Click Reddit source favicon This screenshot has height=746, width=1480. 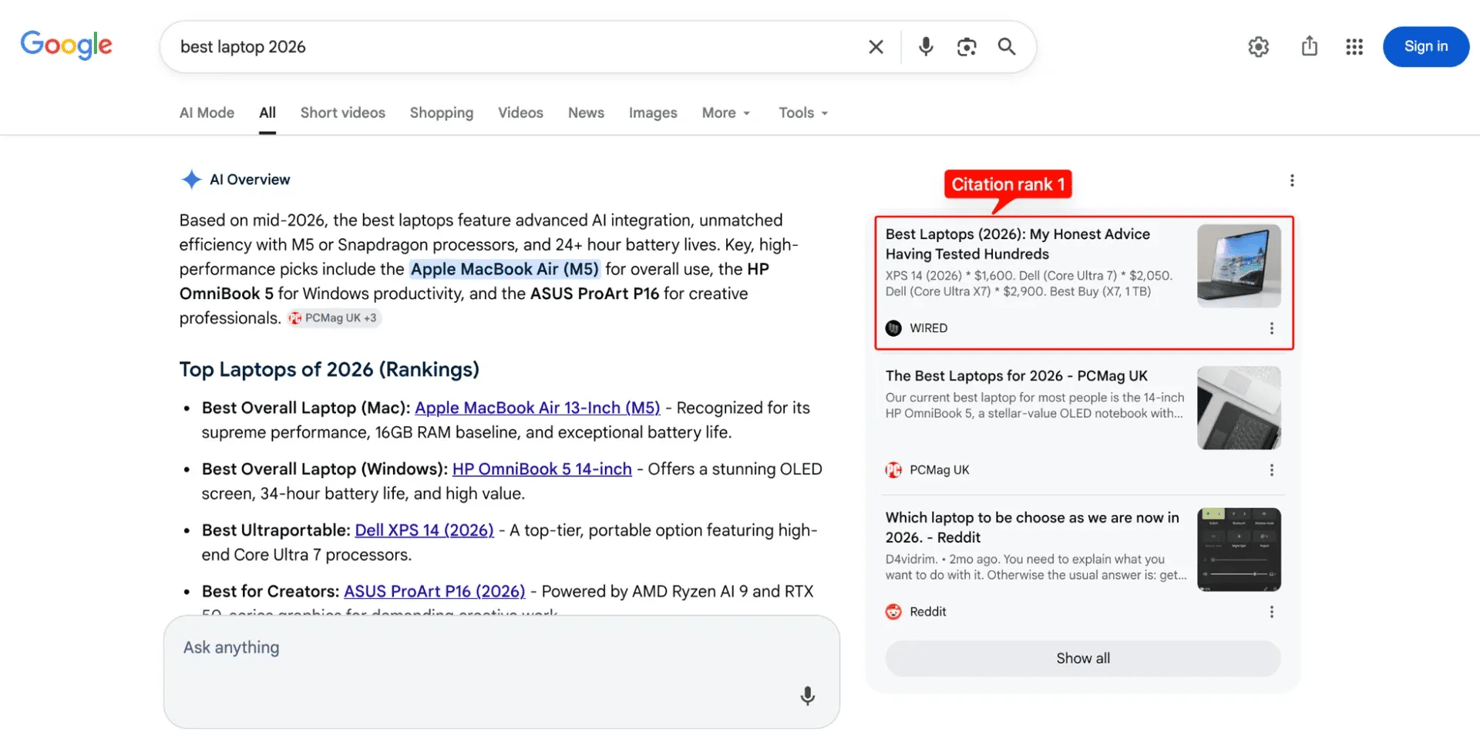894,612
